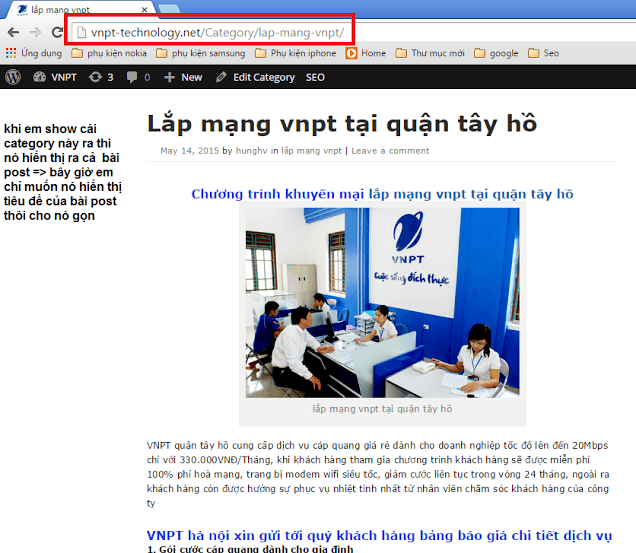
Task: Click the page icon in the address bar
Action: click(81, 32)
